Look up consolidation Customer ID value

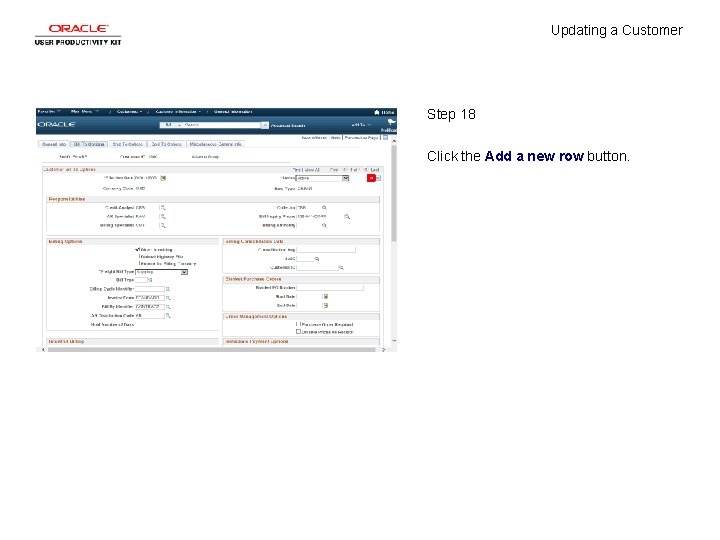tap(341, 268)
